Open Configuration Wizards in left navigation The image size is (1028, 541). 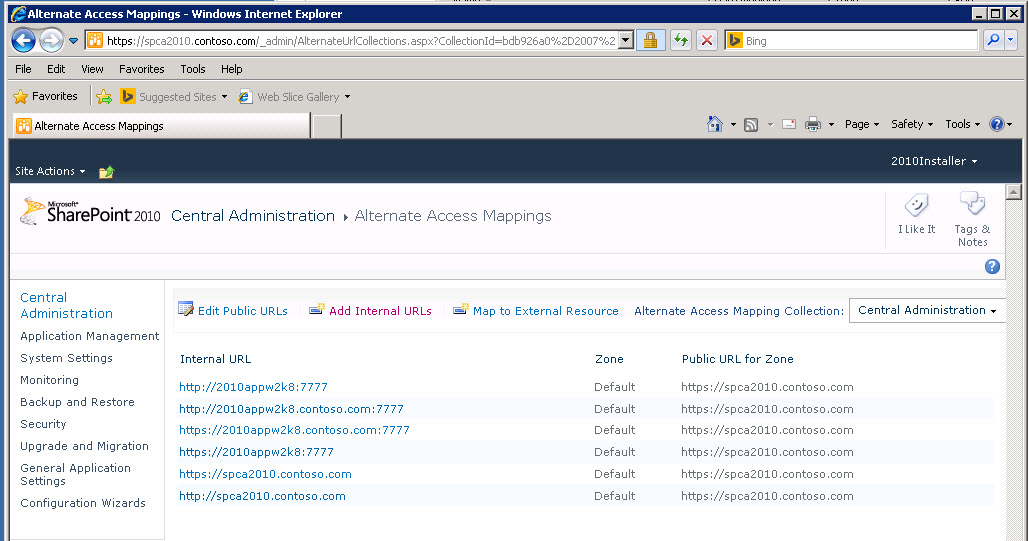click(x=83, y=503)
